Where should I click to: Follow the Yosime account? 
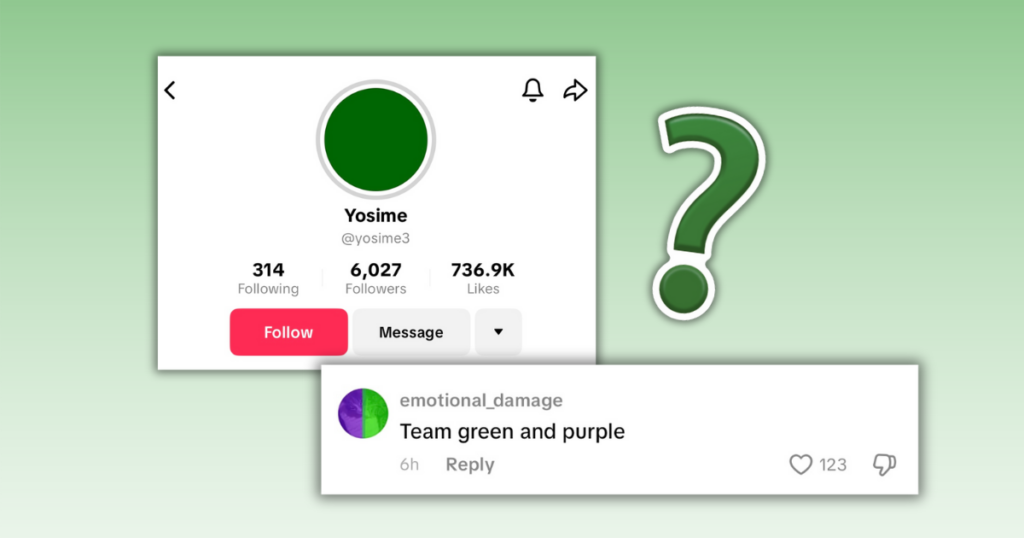[x=289, y=332]
